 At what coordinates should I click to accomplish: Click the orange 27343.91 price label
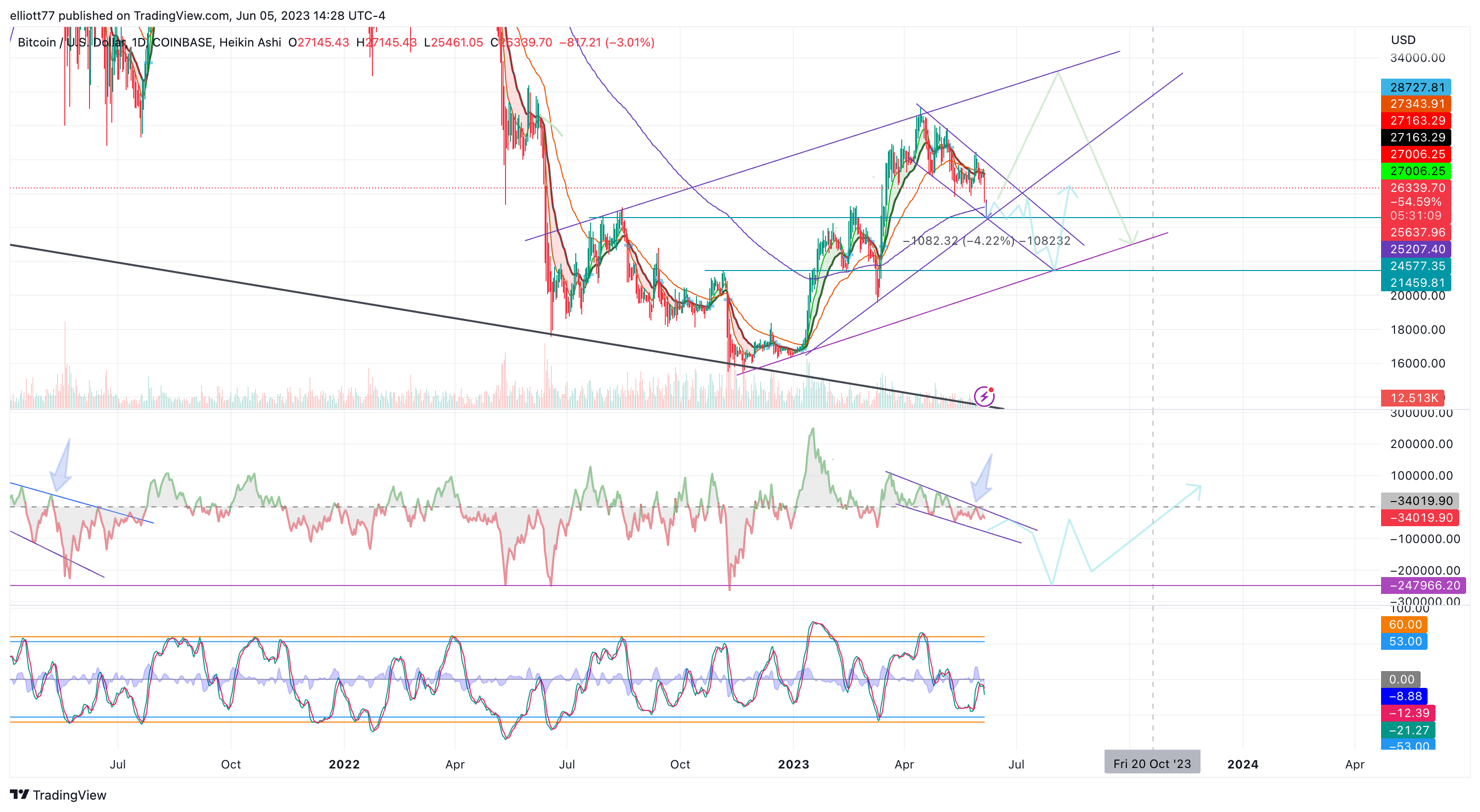click(1416, 104)
